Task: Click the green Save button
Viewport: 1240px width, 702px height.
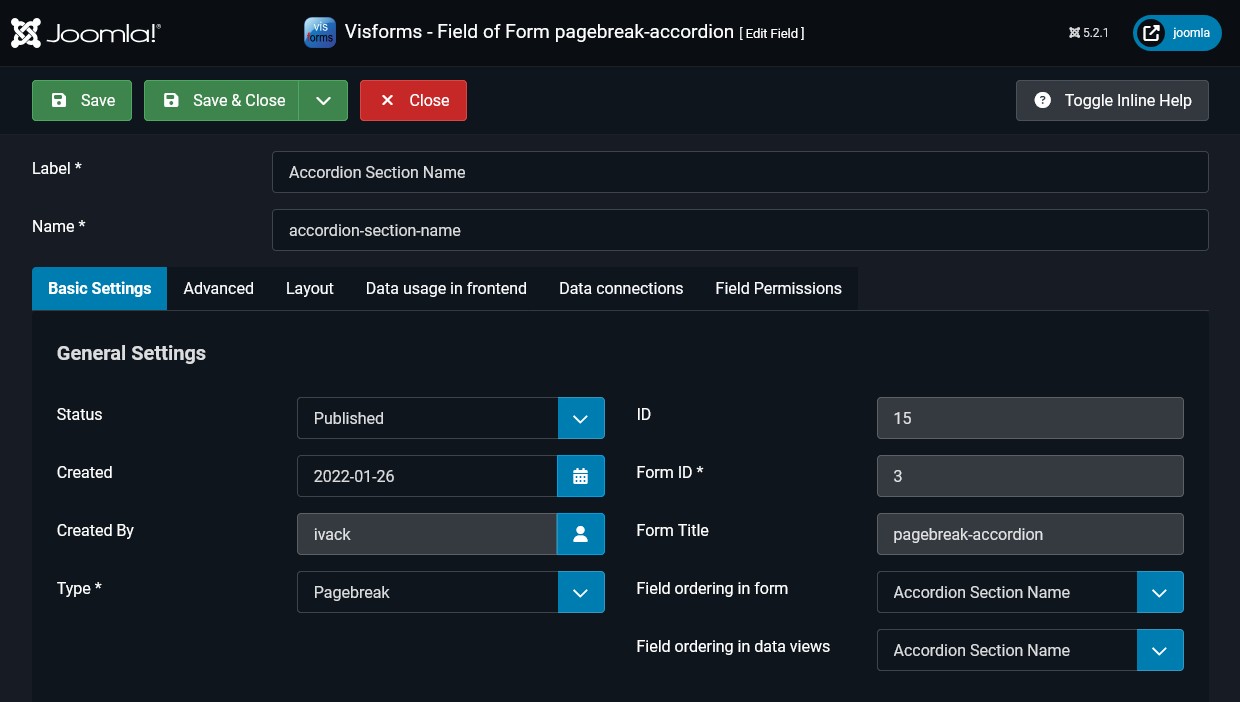Action: (x=82, y=100)
